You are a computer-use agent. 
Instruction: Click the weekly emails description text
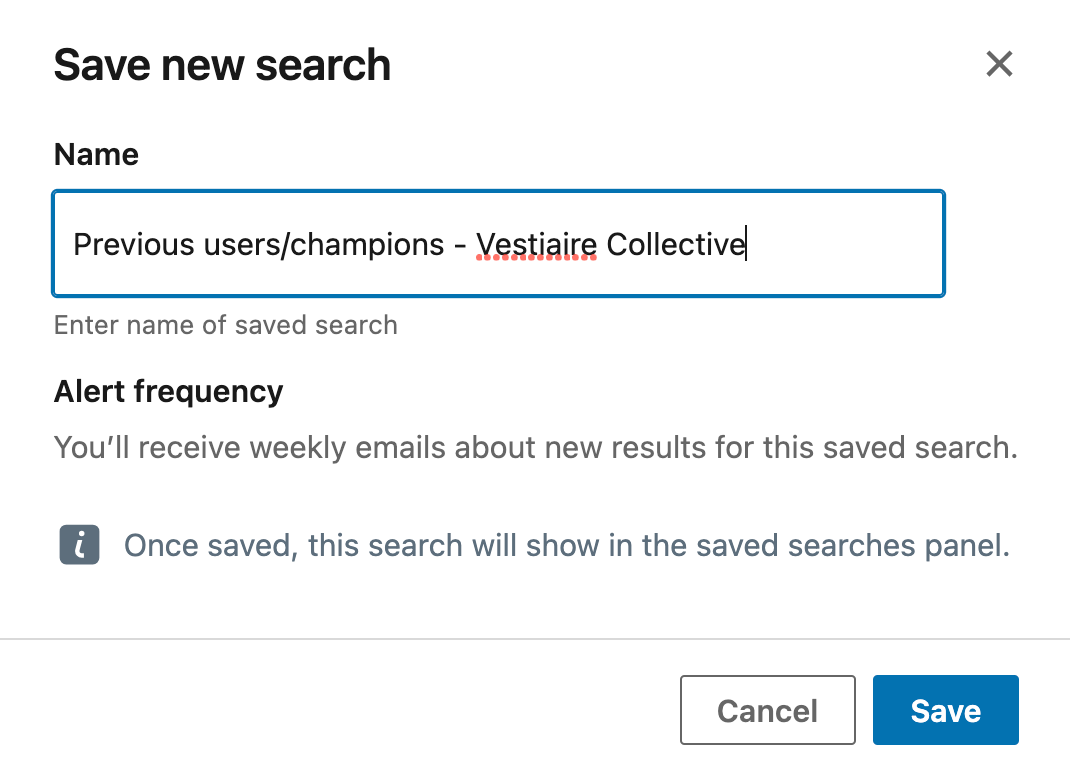[536, 448]
